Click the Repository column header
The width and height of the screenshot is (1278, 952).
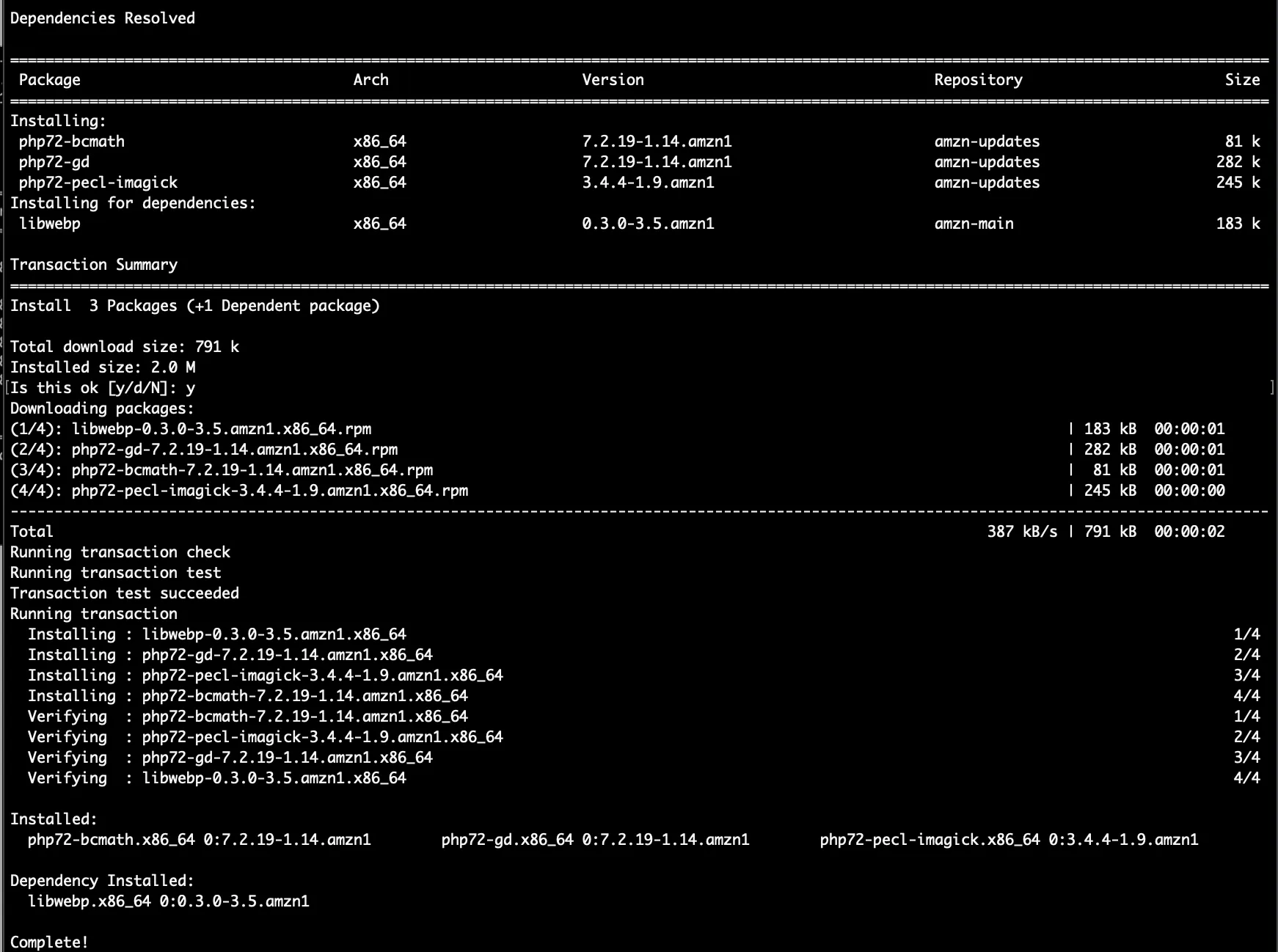tap(978, 80)
